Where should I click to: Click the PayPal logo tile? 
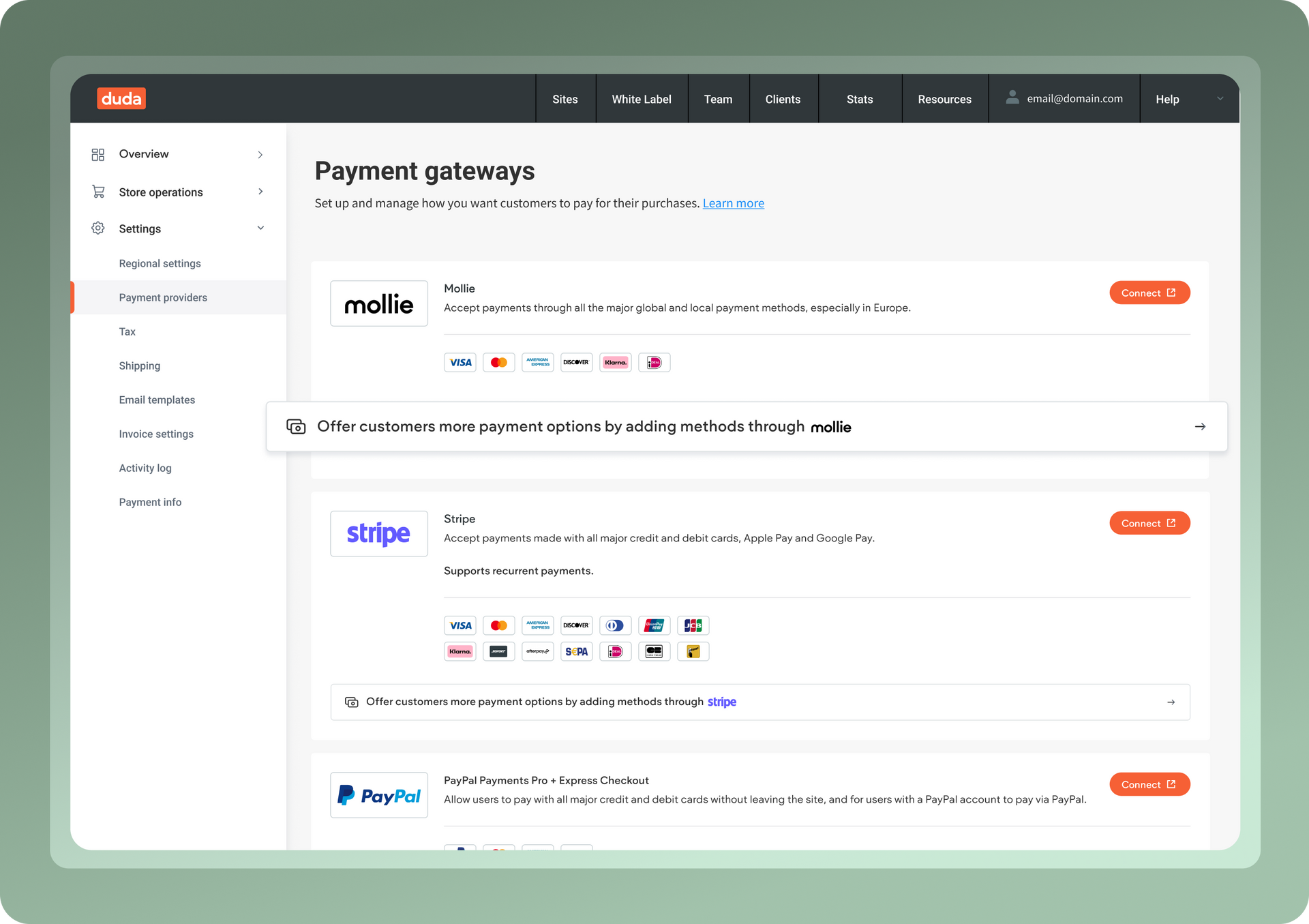pos(379,795)
